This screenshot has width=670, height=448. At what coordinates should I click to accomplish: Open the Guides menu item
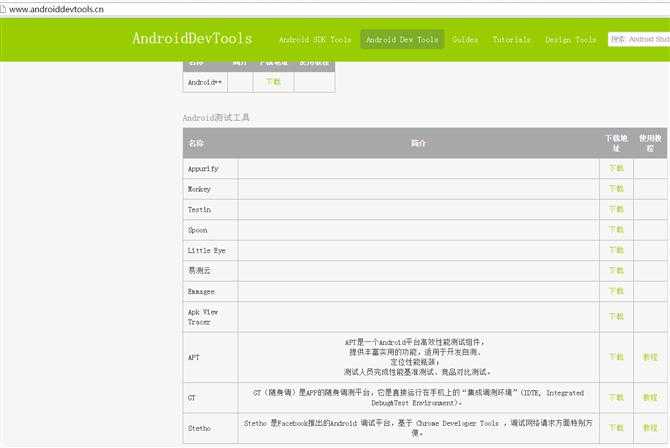click(465, 40)
